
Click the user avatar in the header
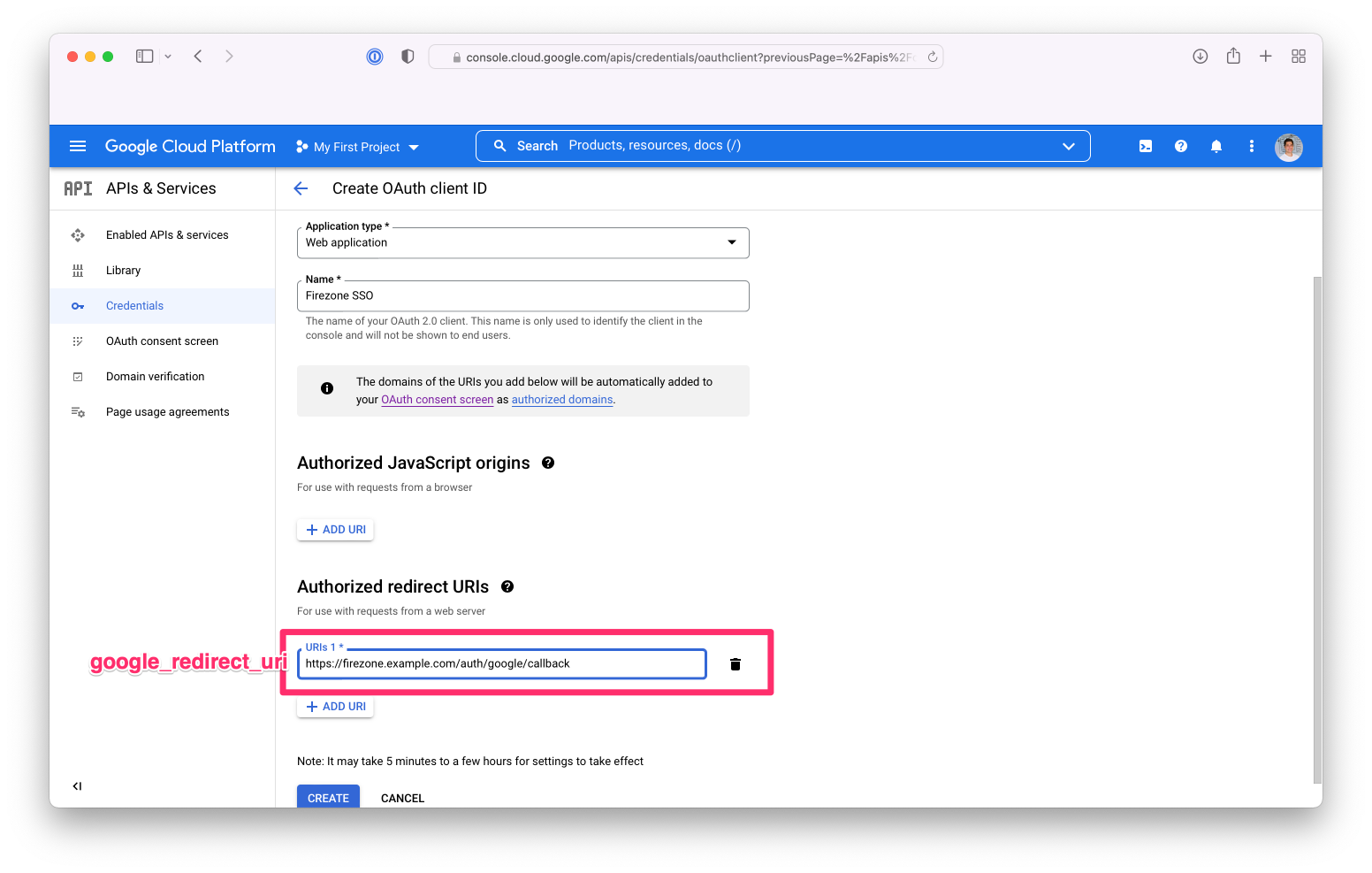pyautogui.click(x=1289, y=147)
